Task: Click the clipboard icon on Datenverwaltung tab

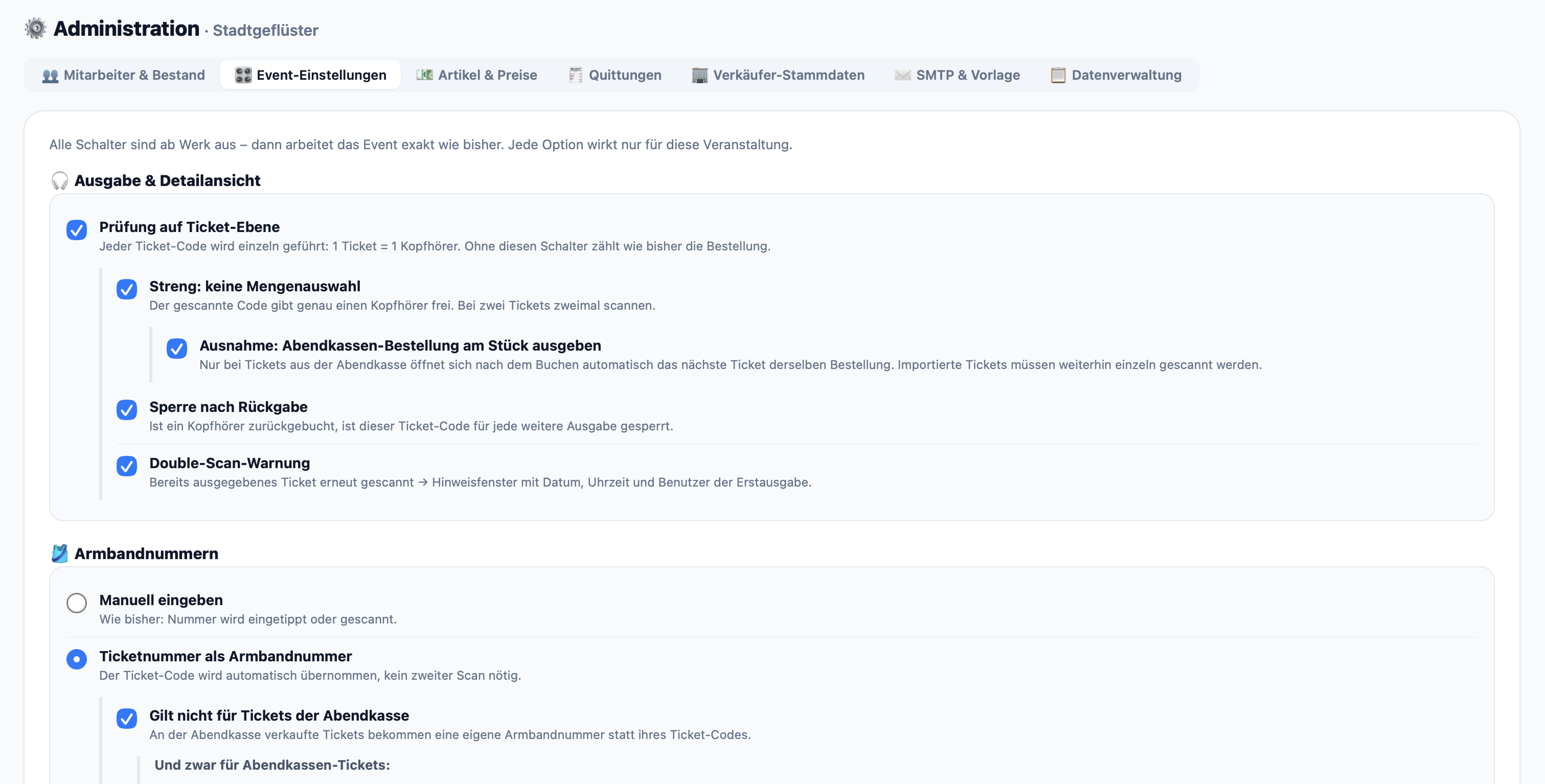Action: click(1058, 75)
